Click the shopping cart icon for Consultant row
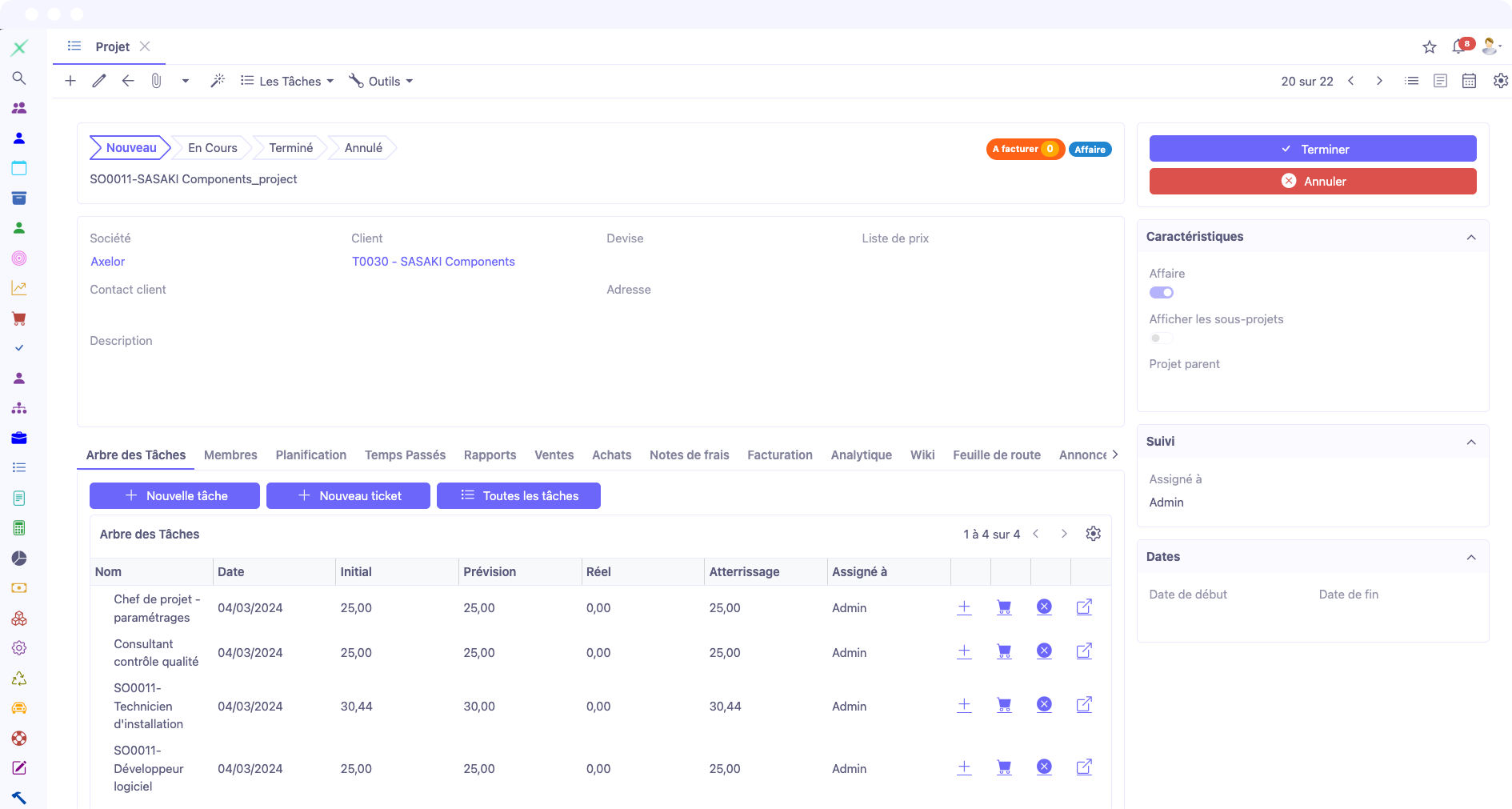 point(1004,652)
